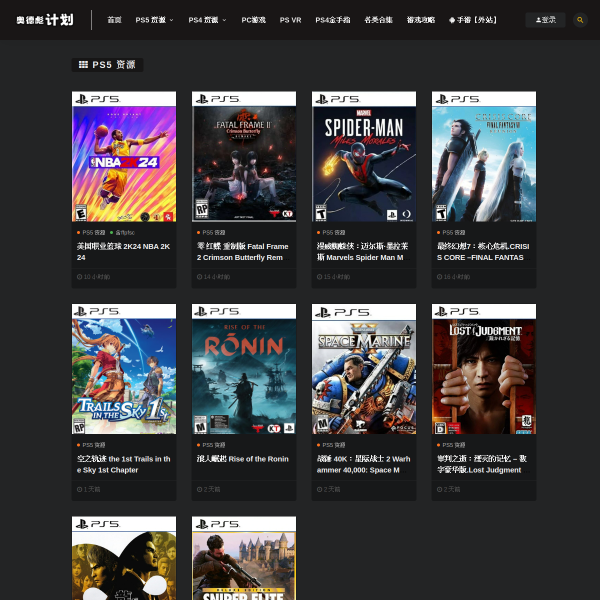Open the PS VR menu item
The image size is (600, 600).
[x=290, y=20]
